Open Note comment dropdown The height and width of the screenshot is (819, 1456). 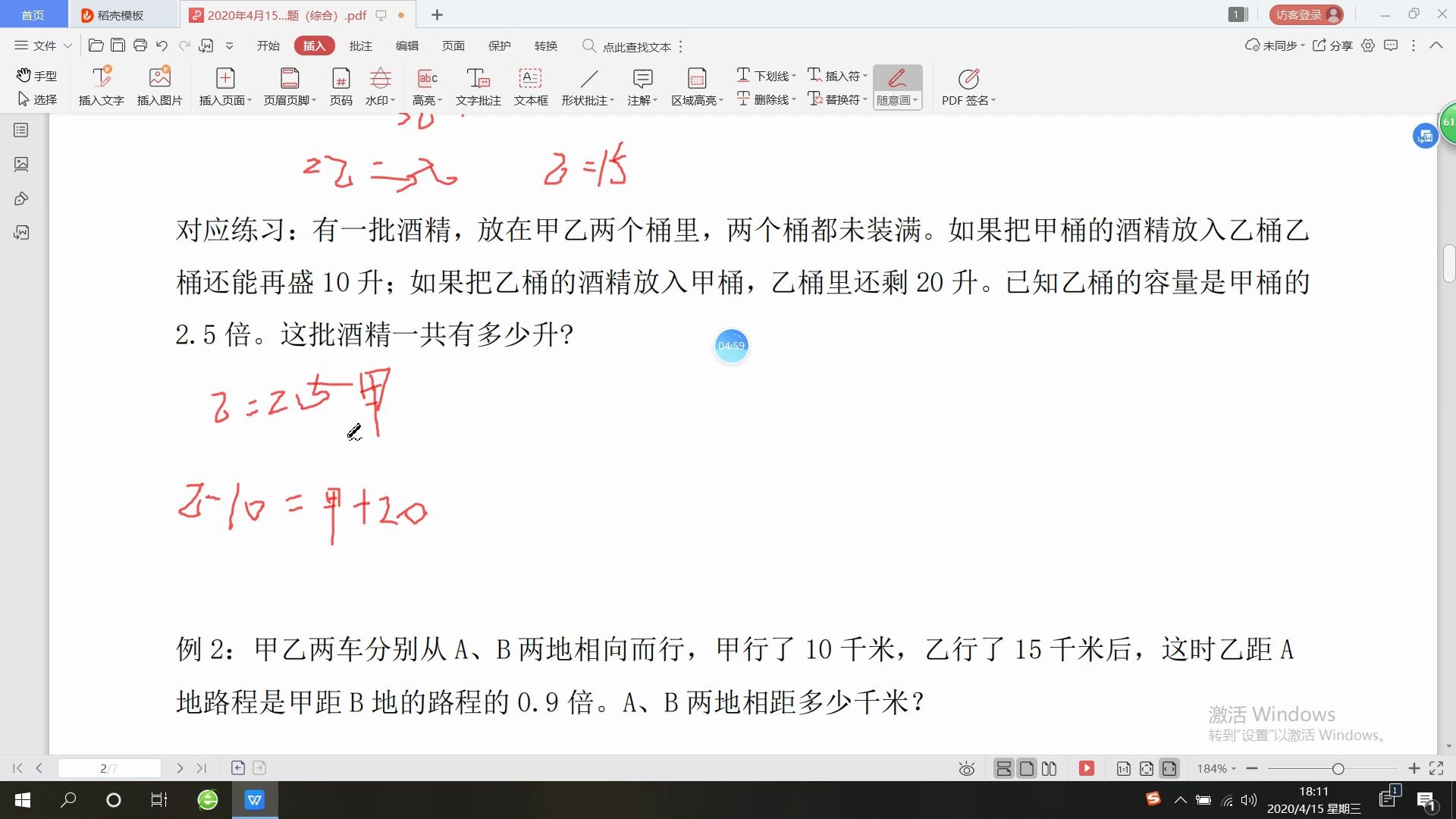click(x=642, y=86)
